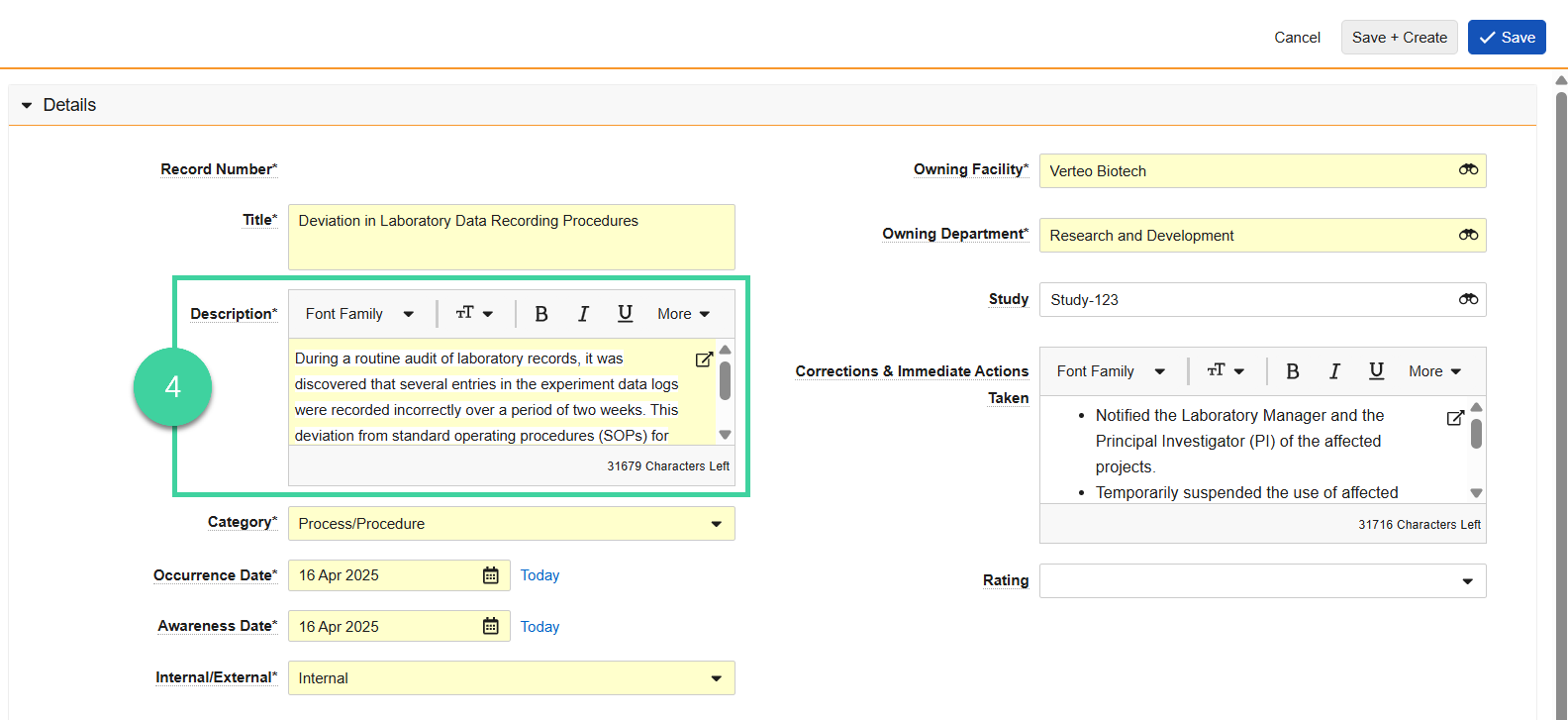This screenshot has width=1568, height=720.
Task: Open font size menu in Description toolbar
Action: point(474,314)
